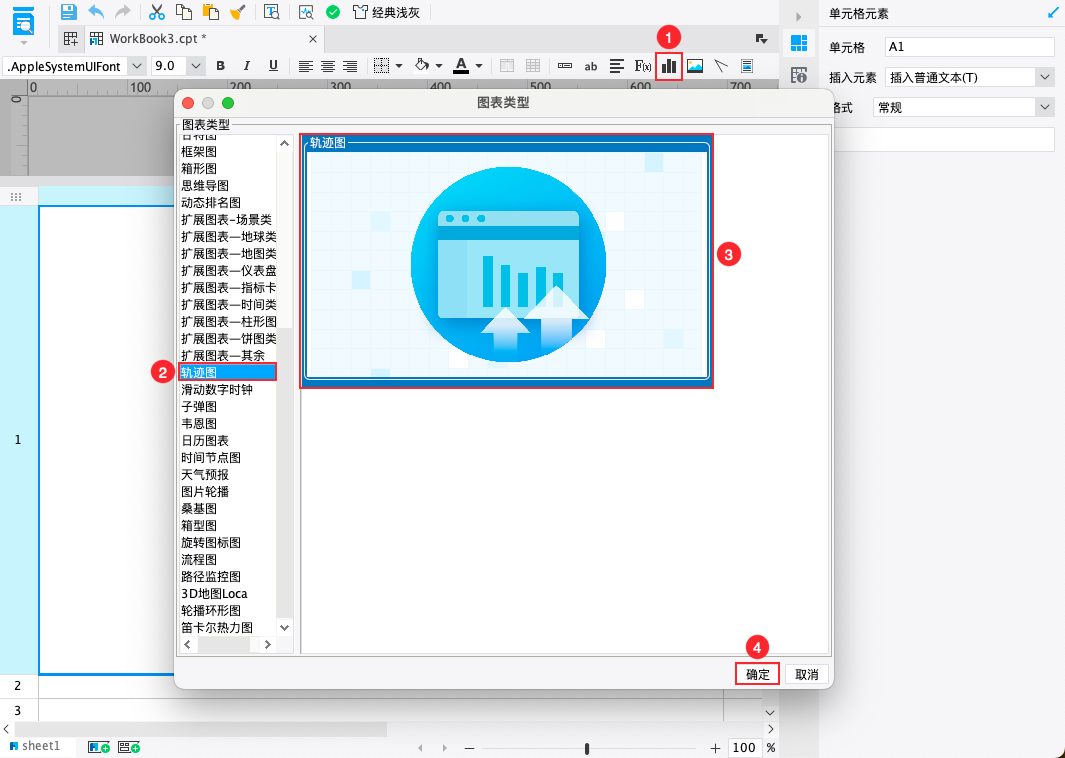Toggle Bold formatting
This screenshot has height=758, width=1065.
click(220, 66)
